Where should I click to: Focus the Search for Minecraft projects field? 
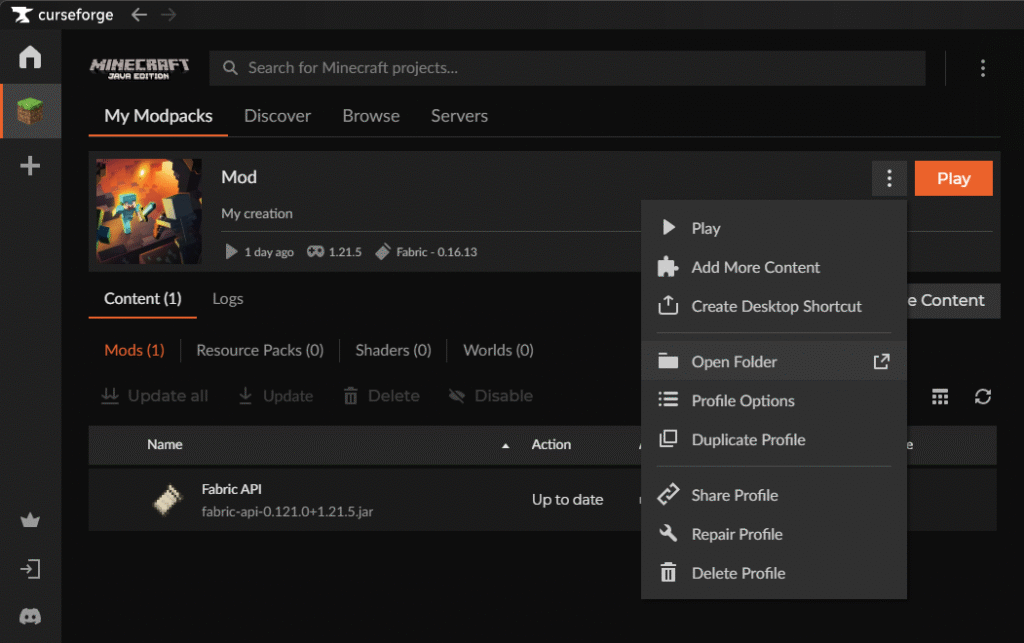click(567, 68)
